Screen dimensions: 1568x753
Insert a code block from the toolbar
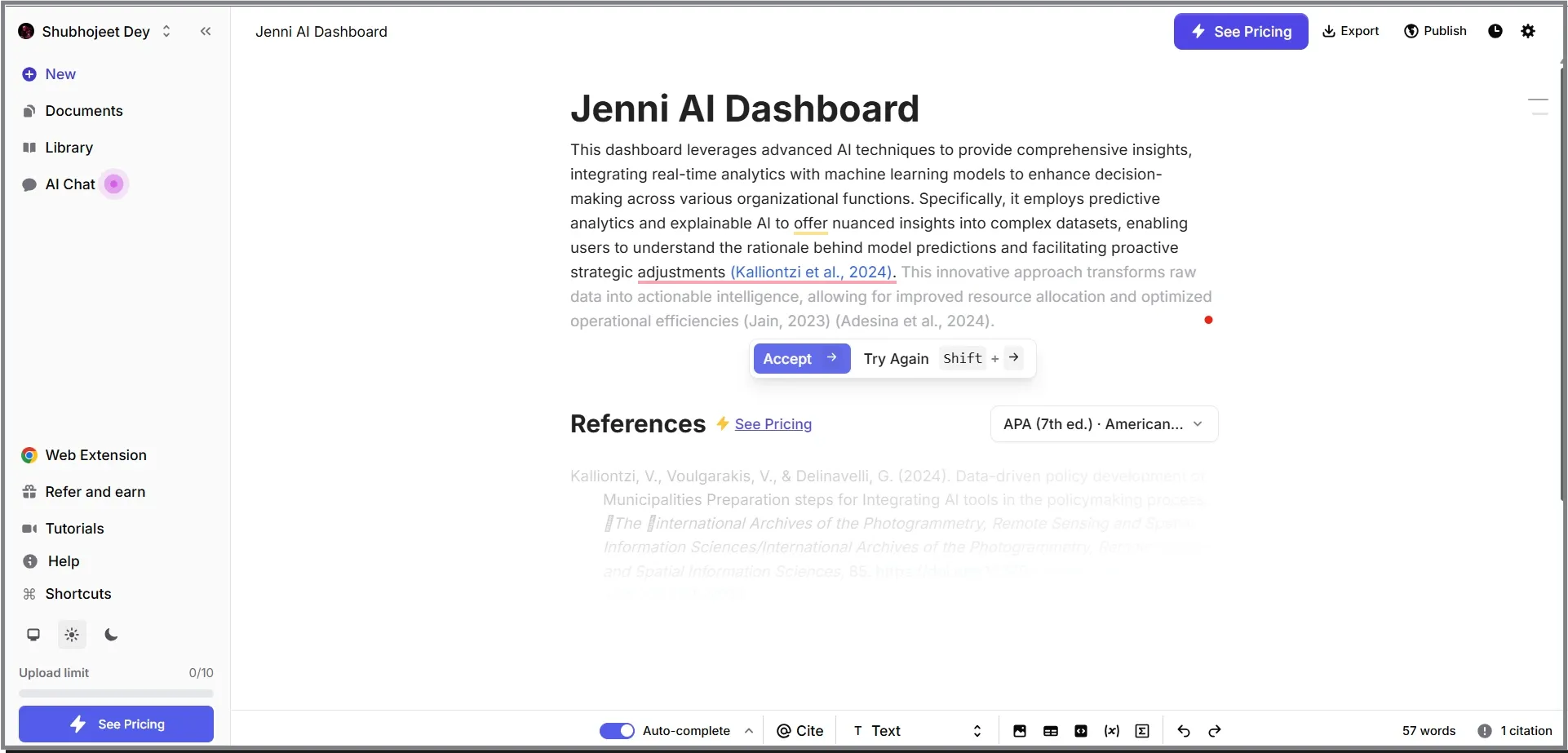[1081, 731]
